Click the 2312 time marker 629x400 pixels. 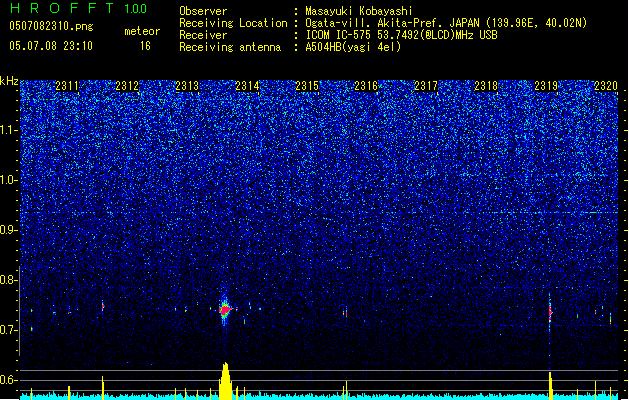coord(127,86)
